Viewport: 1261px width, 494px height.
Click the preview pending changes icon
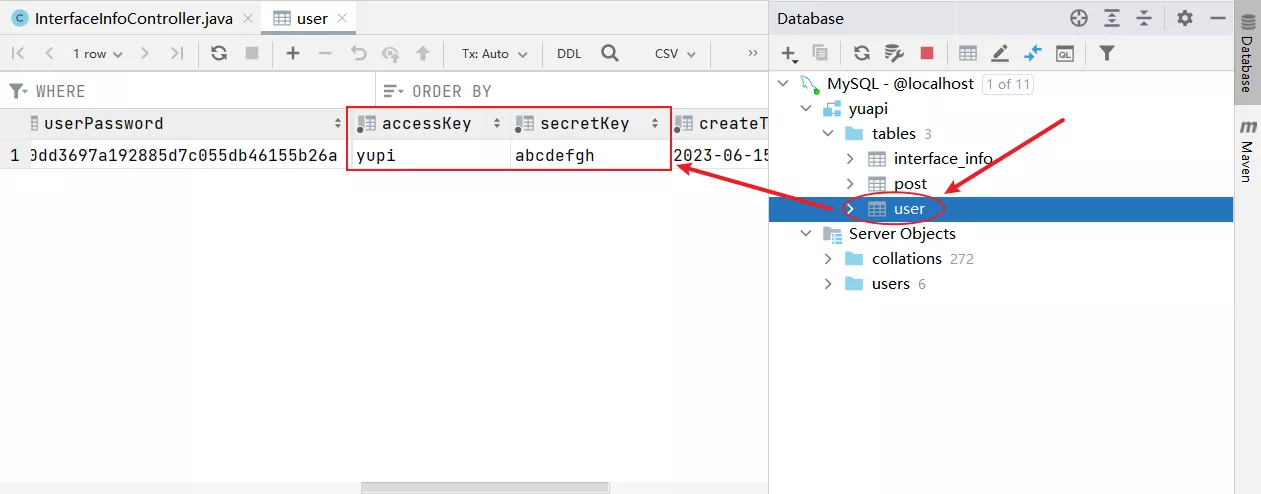click(x=390, y=54)
